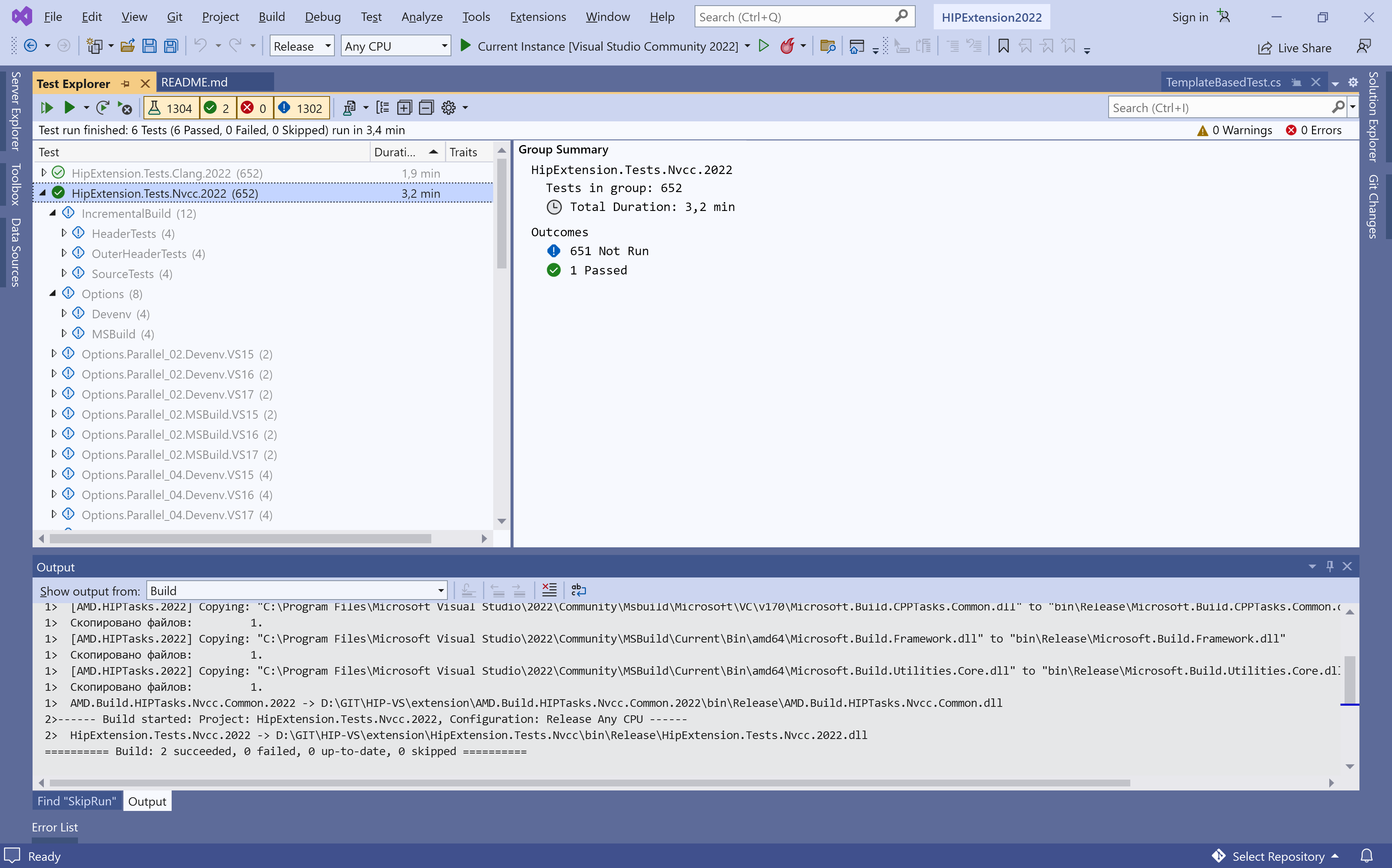Collapse the Options (8) tree node
The width and height of the screenshot is (1392, 868).
coord(53,293)
